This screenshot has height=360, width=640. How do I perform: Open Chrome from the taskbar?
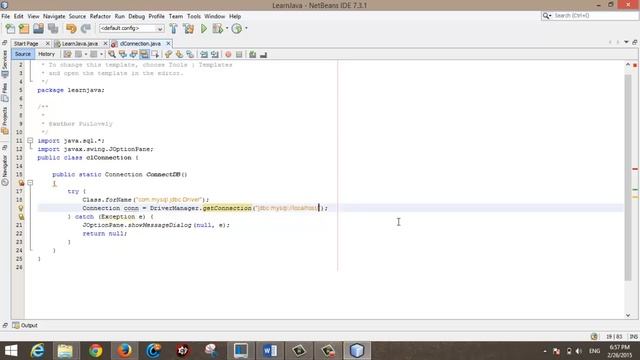(96, 351)
